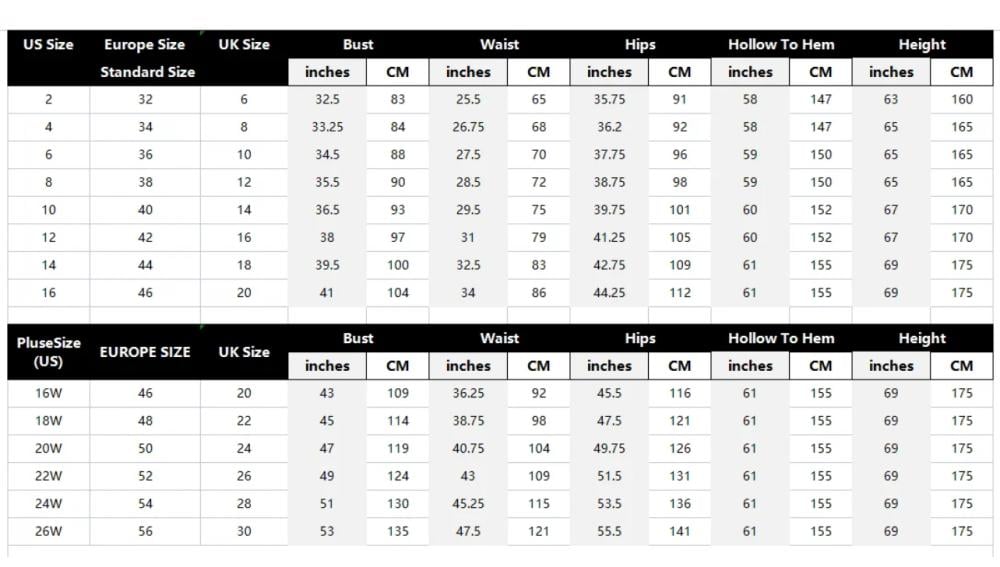The height and width of the screenshot is (567, 1000).
Task: Click the top table 'Bust' header
Action: point(358,45)
